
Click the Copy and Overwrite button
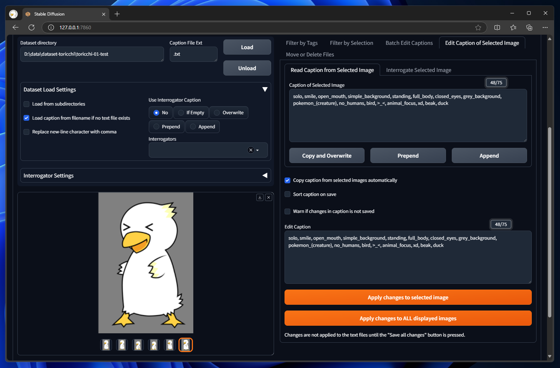tap(327, 156)
